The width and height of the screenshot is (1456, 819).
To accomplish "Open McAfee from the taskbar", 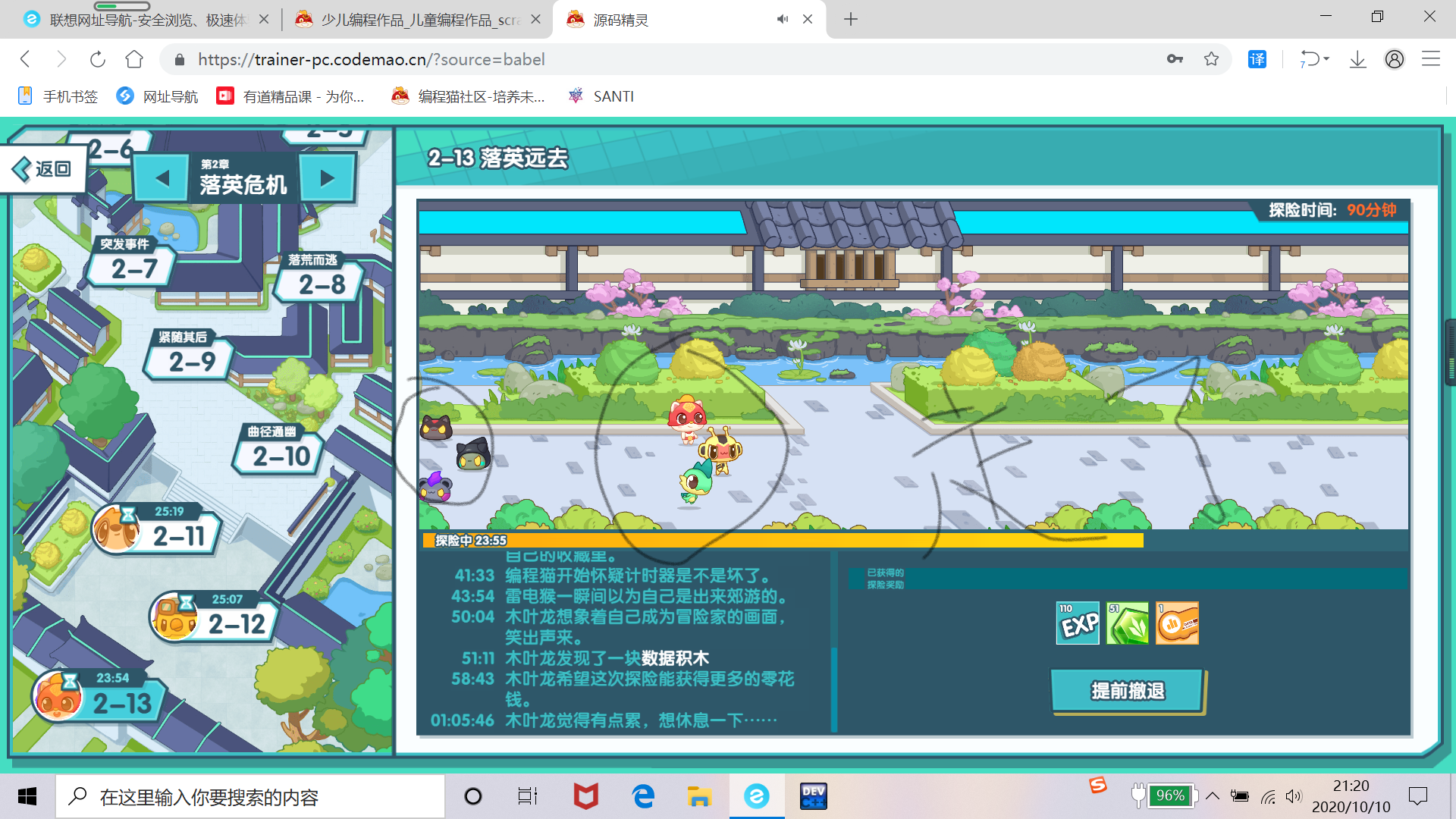I will 585,796.
